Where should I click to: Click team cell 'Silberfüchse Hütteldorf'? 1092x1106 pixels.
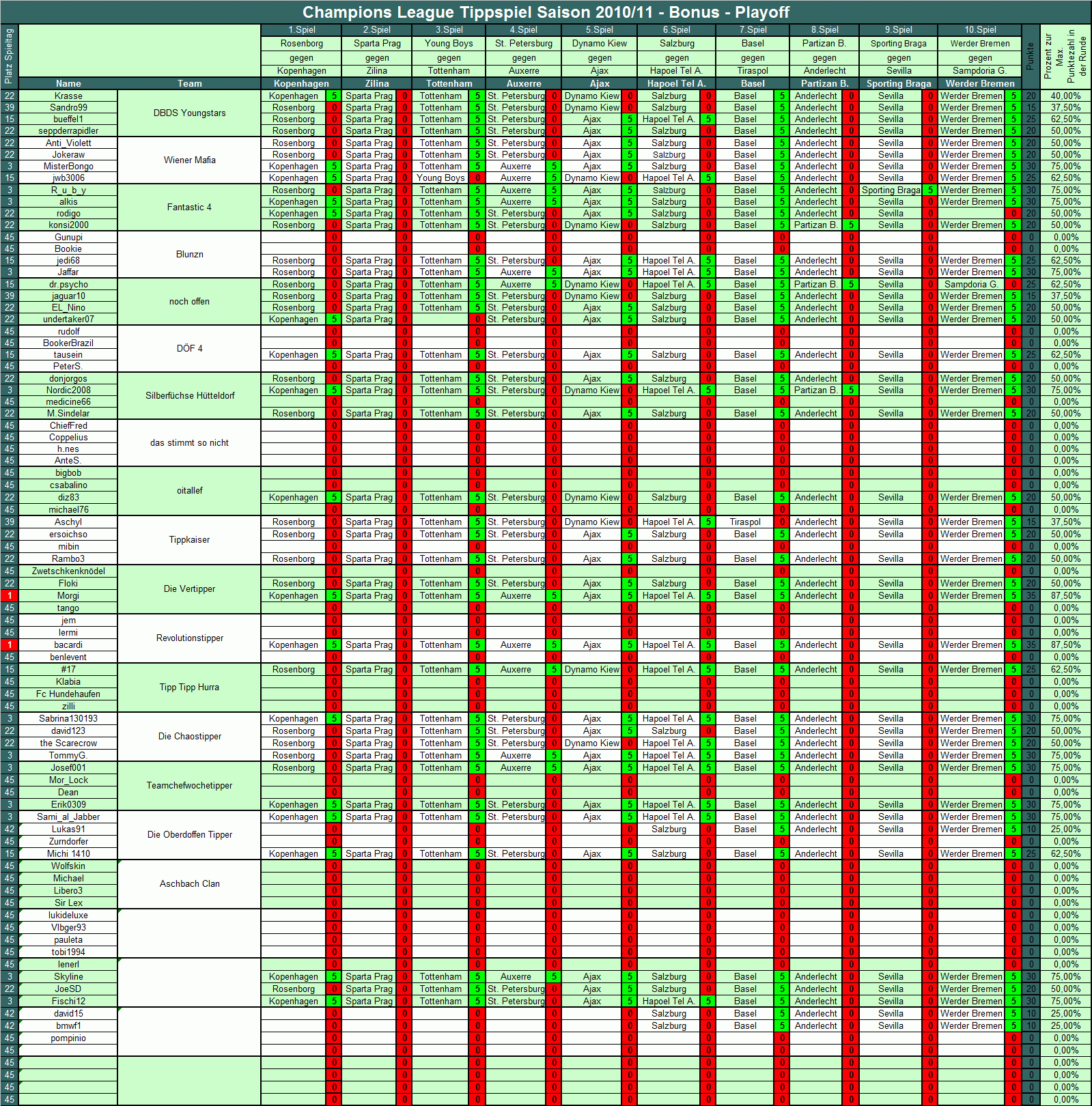[189, 396]
